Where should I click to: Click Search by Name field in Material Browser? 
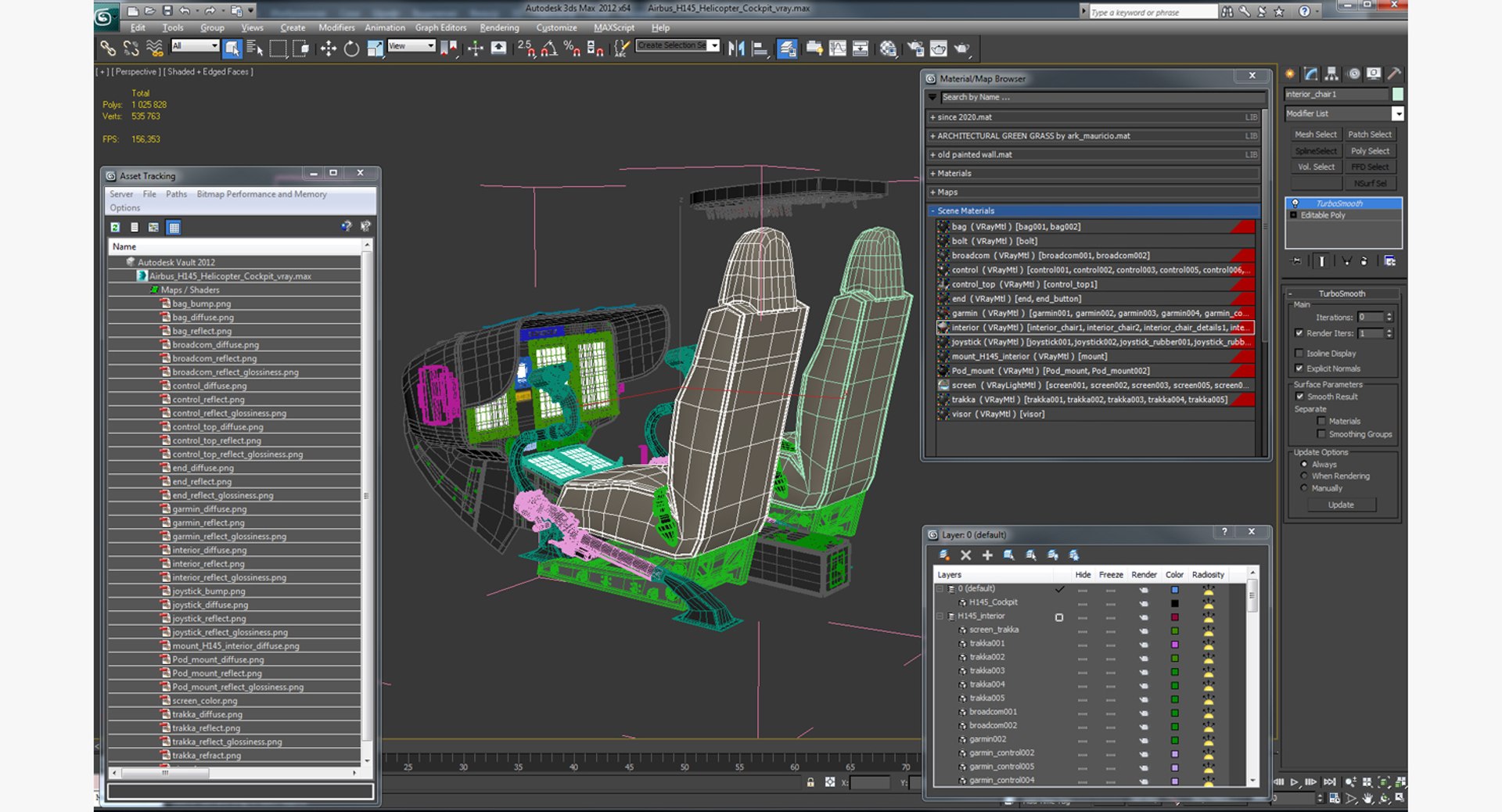[x=1102, y=97]
